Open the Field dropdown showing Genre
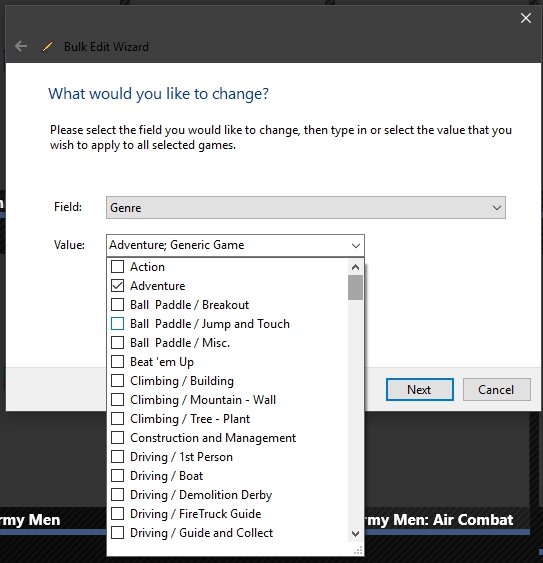Image resolution: width=543 pixels, height=563 pixels. tap(306, 208)
